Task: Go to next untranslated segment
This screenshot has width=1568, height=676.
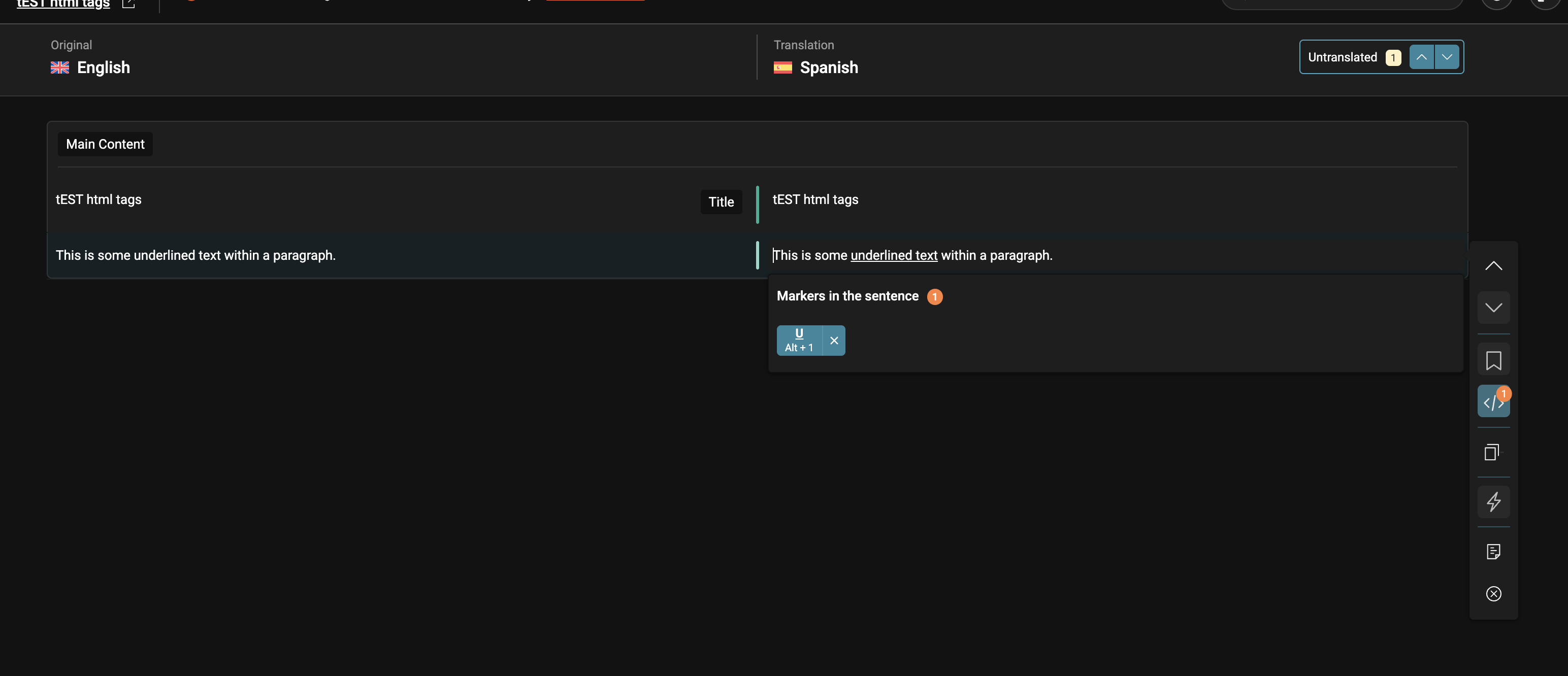Action: click(1447, 57)
